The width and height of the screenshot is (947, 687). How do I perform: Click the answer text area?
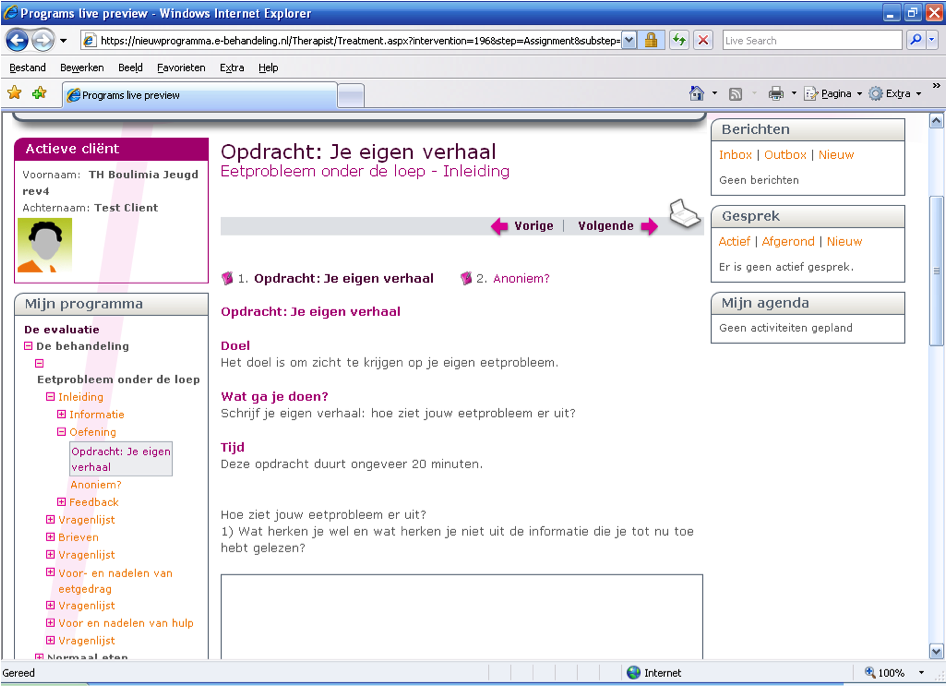pyautogui.click(x=461, y=615)
